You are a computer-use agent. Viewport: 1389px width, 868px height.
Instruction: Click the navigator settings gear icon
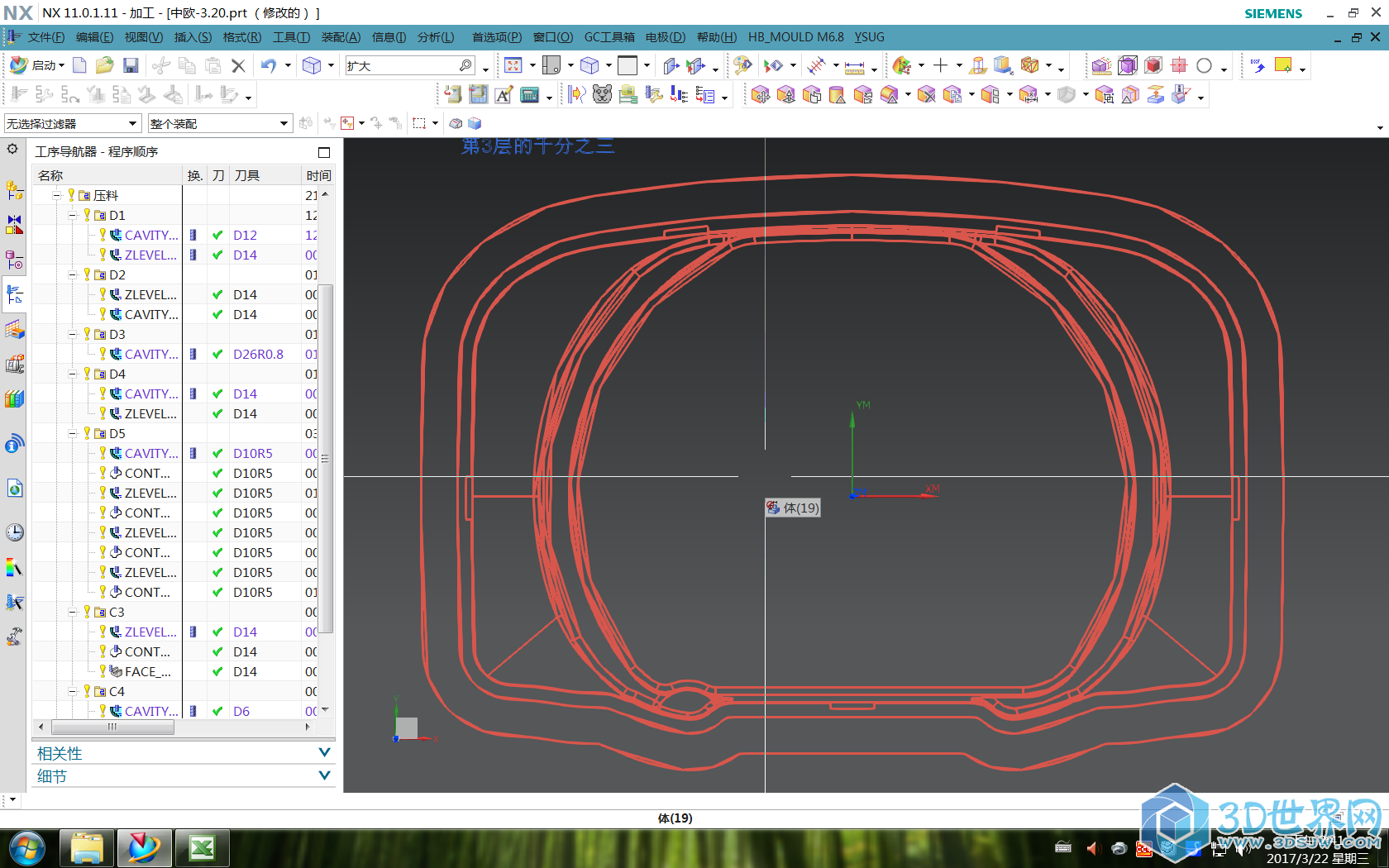click(12, 149)
